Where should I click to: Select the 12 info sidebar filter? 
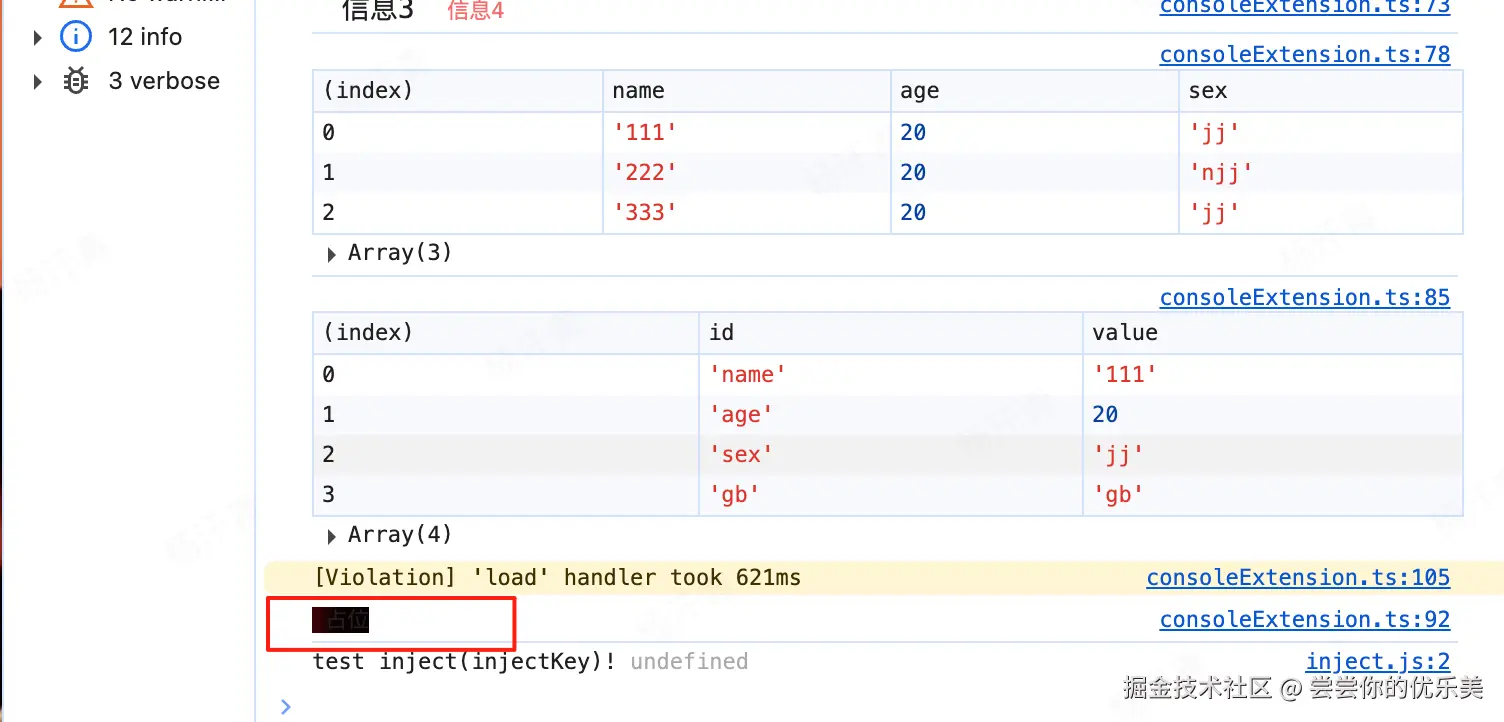pyautogui.click(x=145, y=37)
